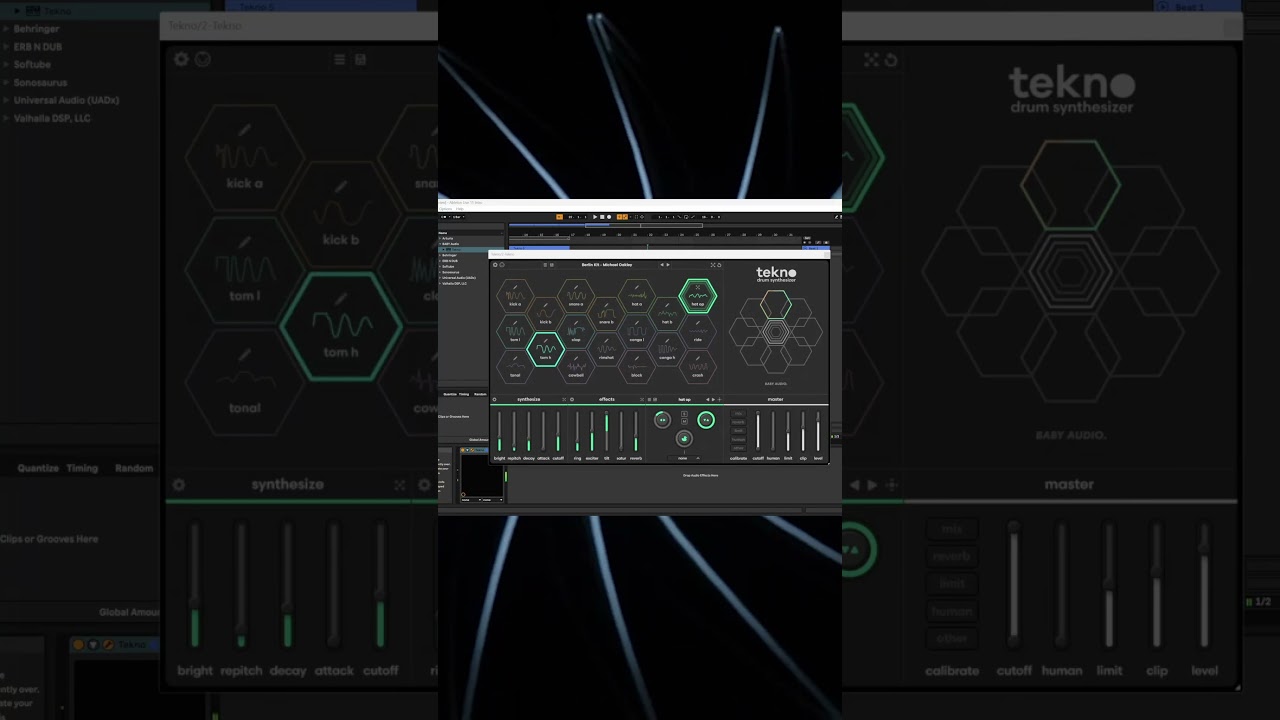Viewport: 1280px width, 720px height.
Task: Click the exciter slider in the effects section
Action: pos(592,431)
